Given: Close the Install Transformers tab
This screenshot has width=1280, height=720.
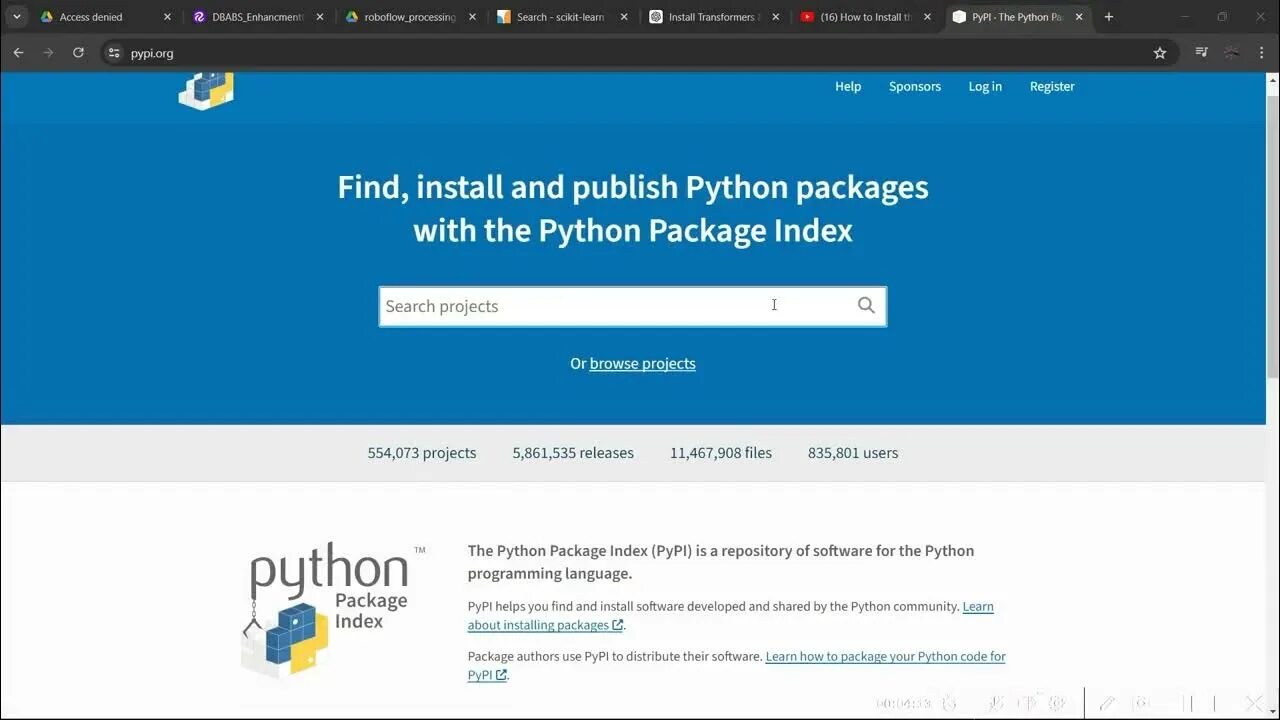Looking at the screenshot, I should pyautogui.click(x=776, y=17).
